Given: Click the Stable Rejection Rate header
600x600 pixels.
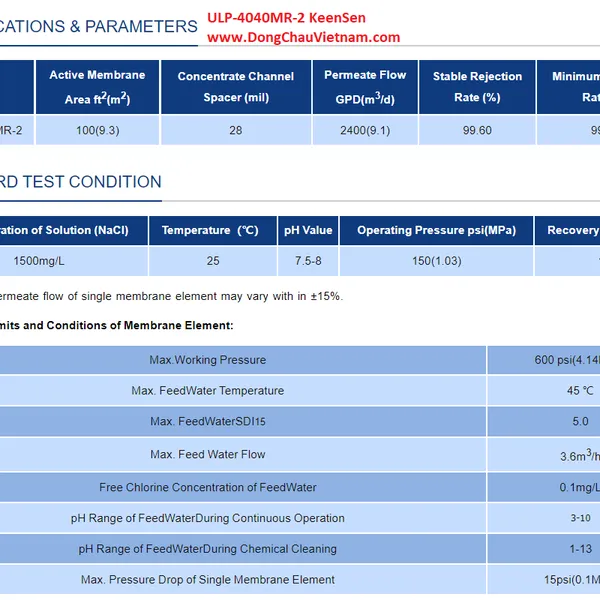Looking at the screenshot, I should (x=477, y=87).
